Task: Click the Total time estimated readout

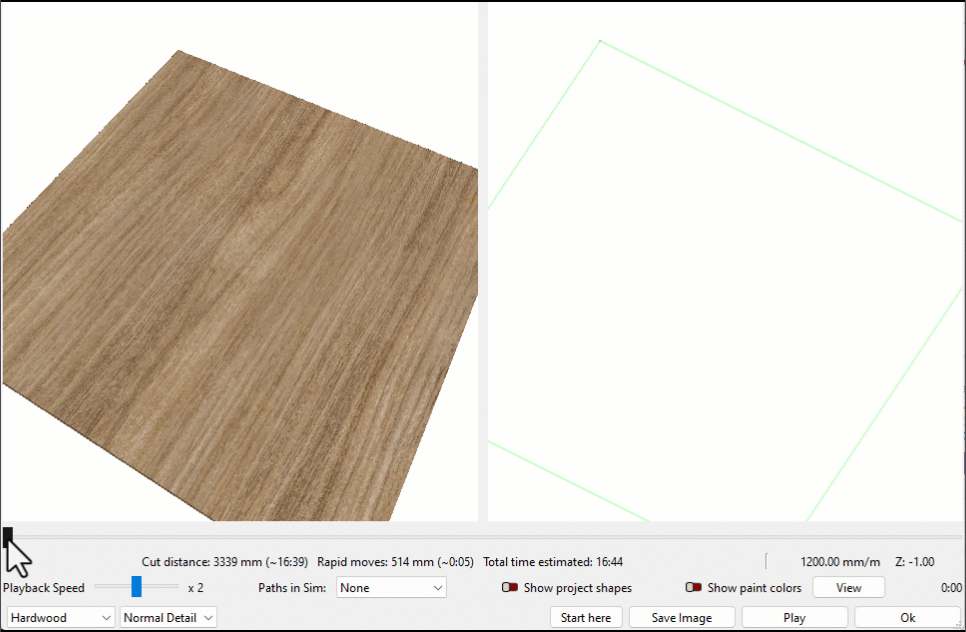Action: [553, 562]
